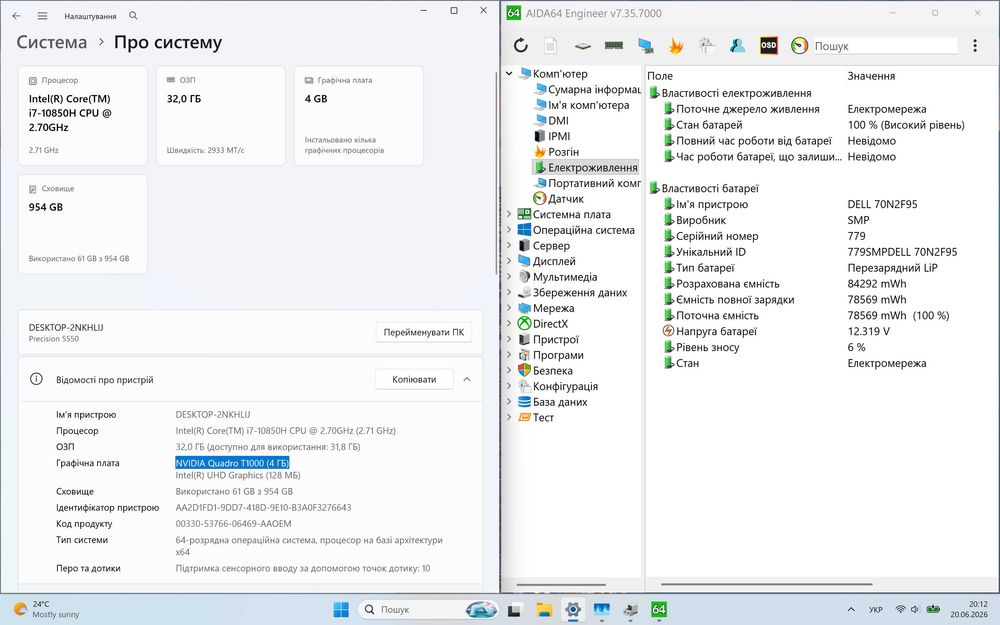Select the Портативний комп'ютер tree item
This screenshot has width=1000, height=625.
point(587,183)
